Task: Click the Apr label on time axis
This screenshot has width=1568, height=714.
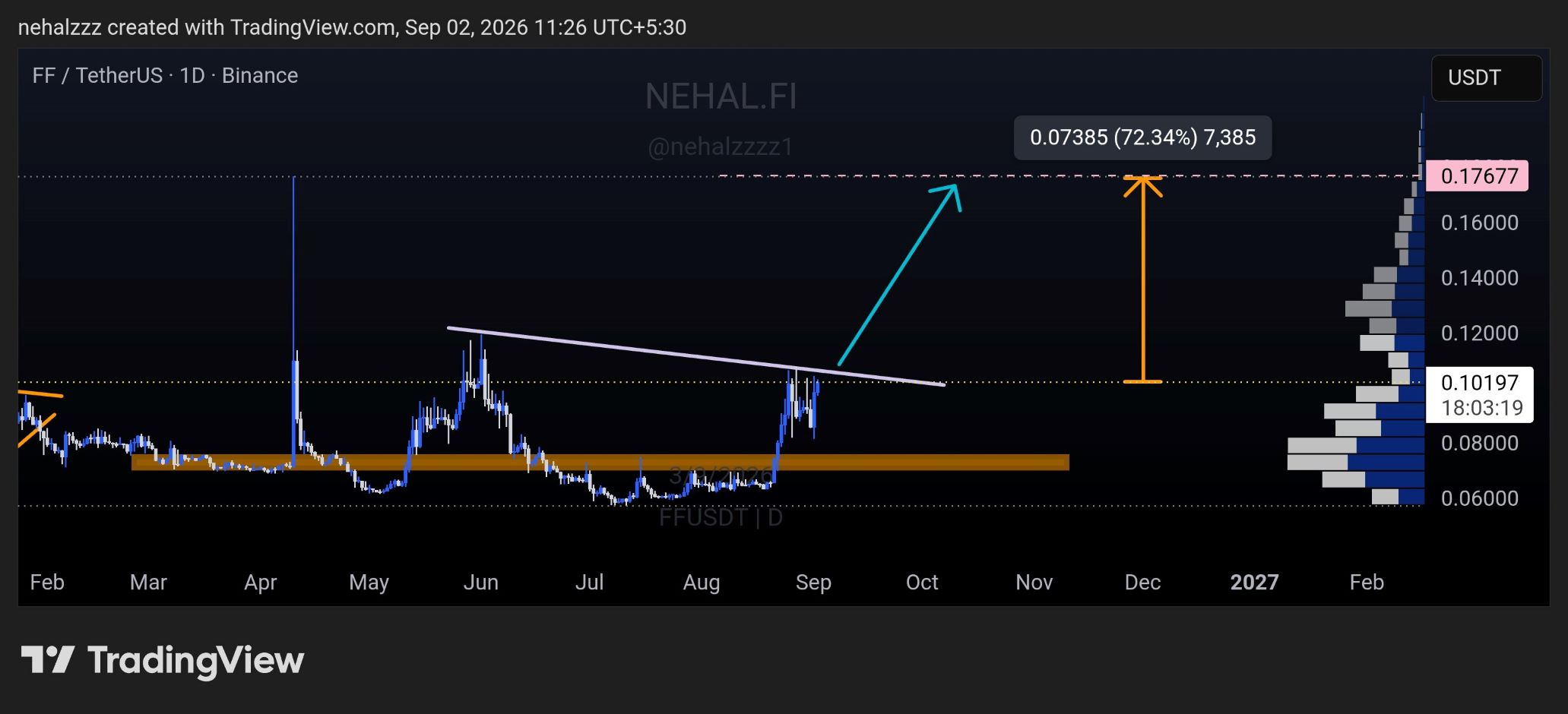Action: [x=261, y=583]
